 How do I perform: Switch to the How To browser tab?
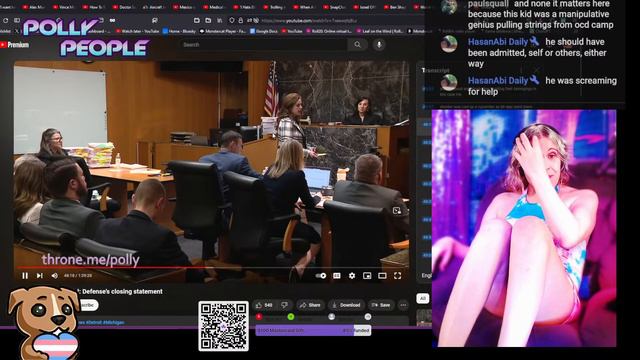[x=94, y=7]
